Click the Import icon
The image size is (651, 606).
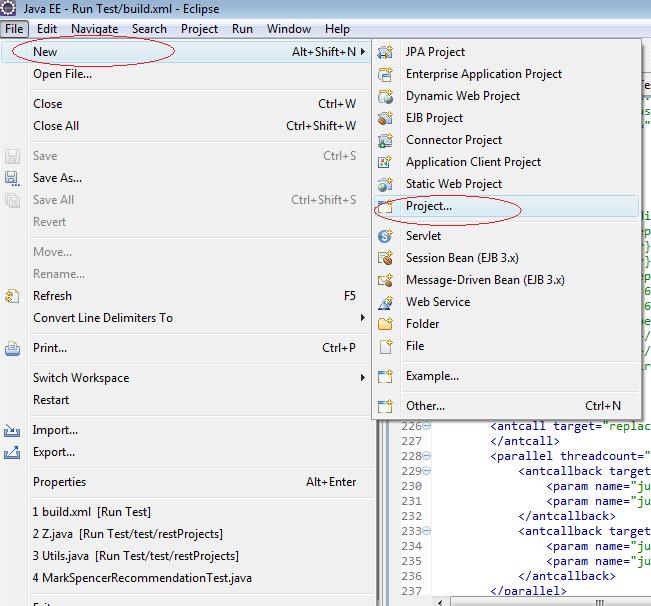(12, 430)
